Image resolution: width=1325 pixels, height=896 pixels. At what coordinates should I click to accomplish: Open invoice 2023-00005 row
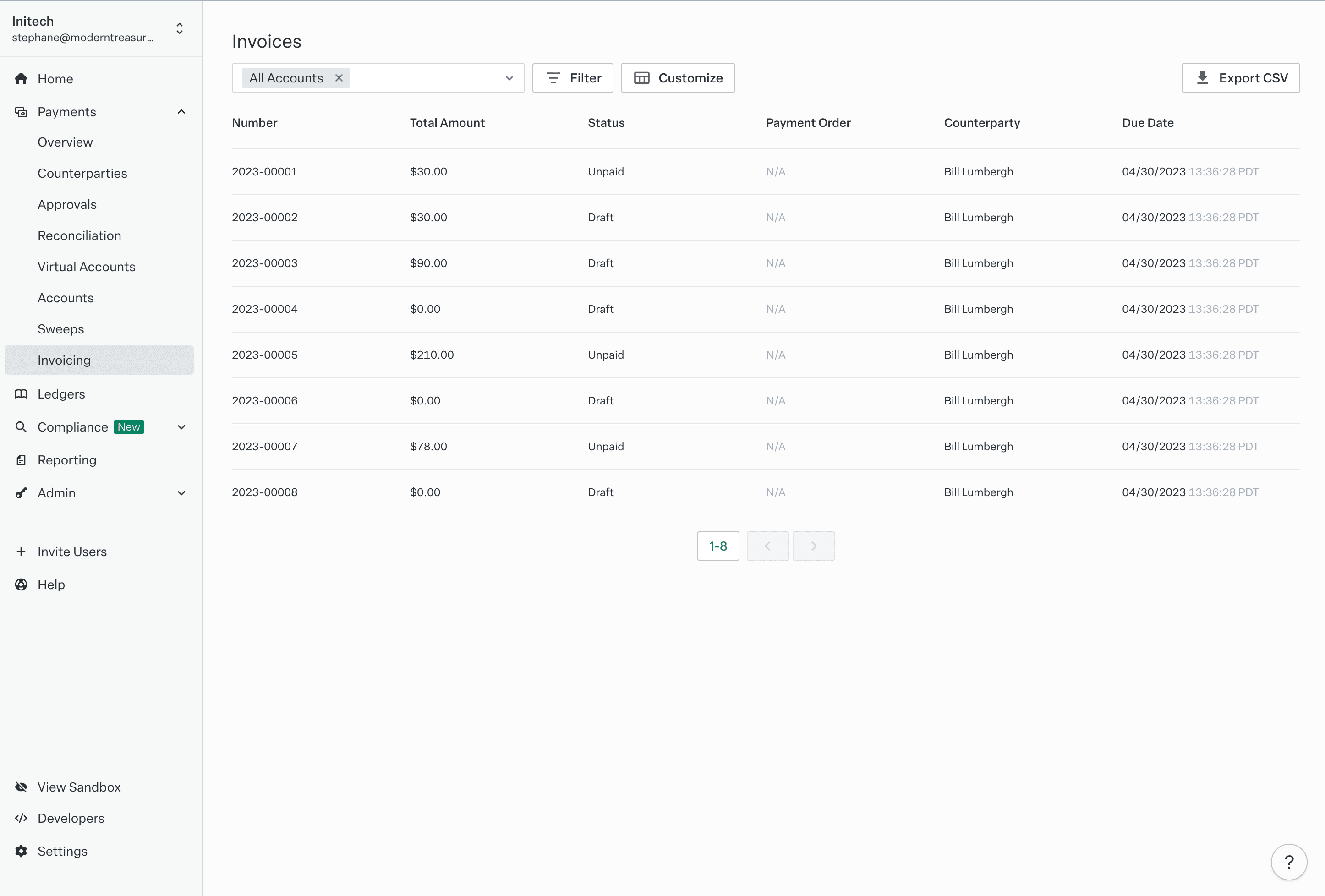264,355
